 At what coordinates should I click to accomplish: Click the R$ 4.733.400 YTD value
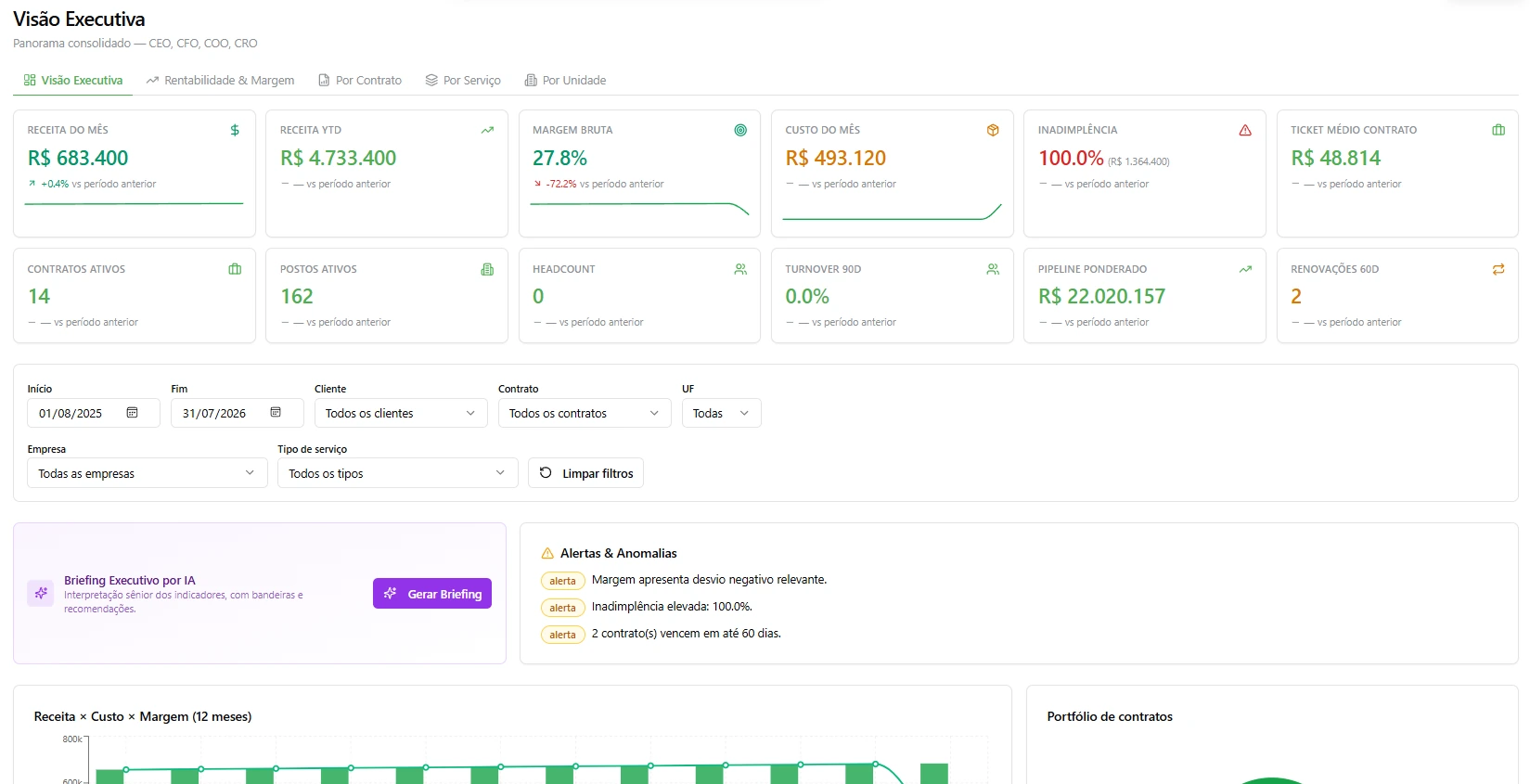pyautogui.click(x=338, y=158)
